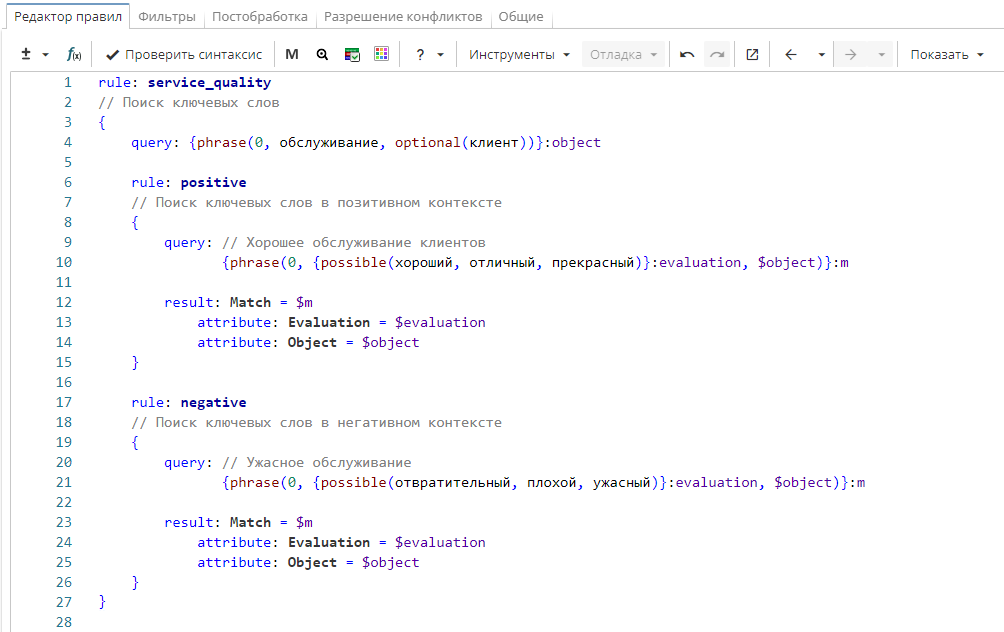The height and width of the screenshot is (632, 1004).
Task: Open back navigation history dropdown
Action: (x=822, y=55)
